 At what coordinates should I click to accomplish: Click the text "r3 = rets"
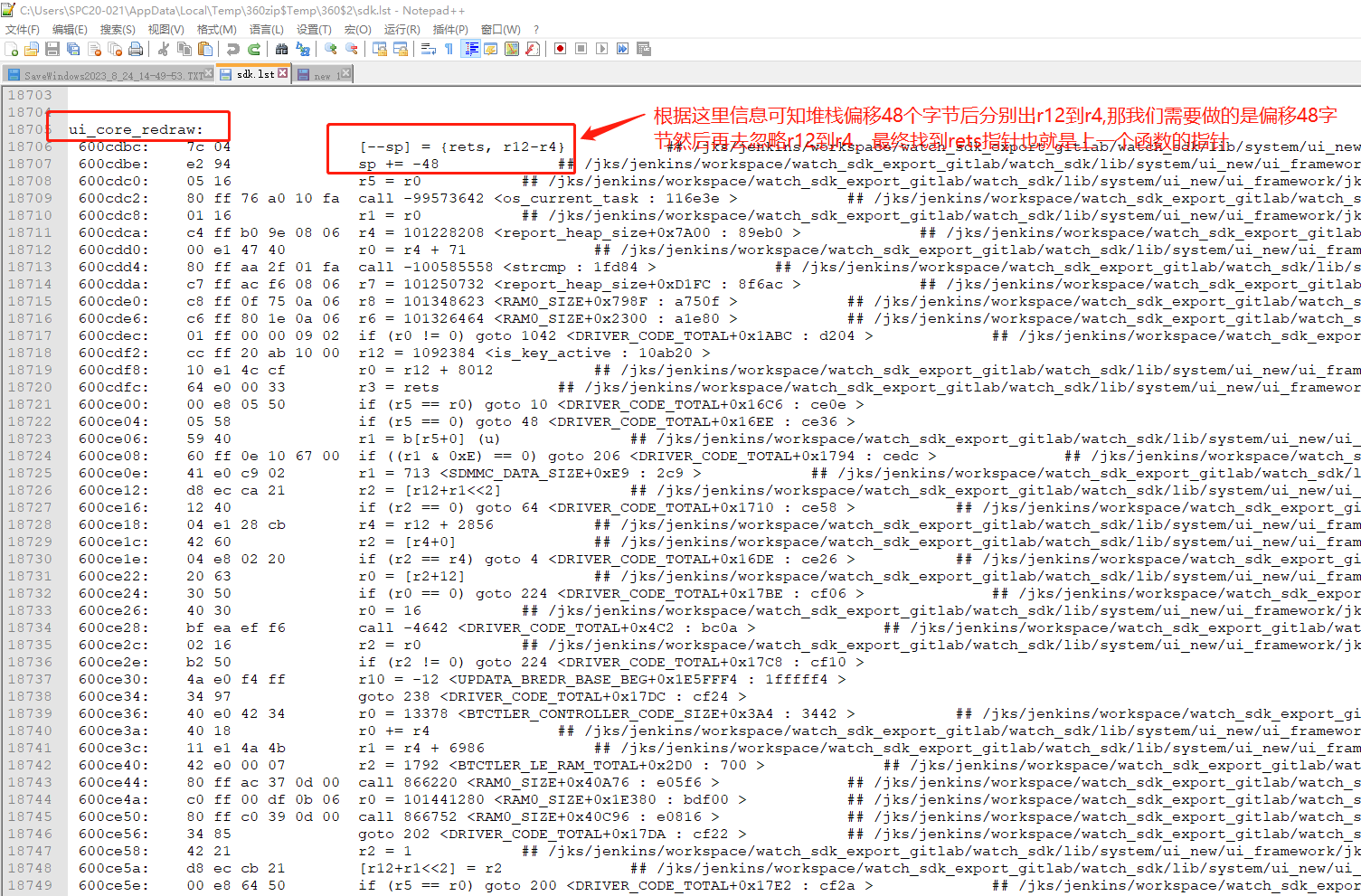click(399, 387)
